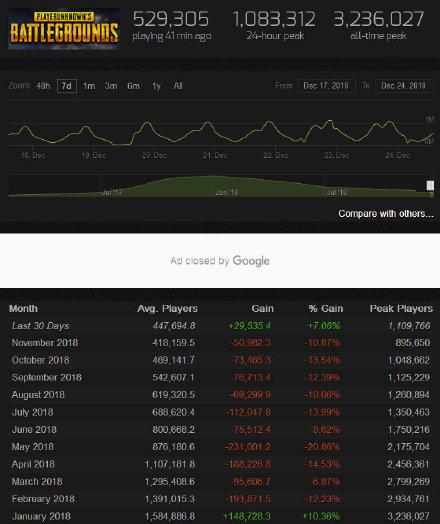Click the 1,083,312 24-hour peak figure
Viewport: 440px width, 524px height.
click(x=274, y=19)
